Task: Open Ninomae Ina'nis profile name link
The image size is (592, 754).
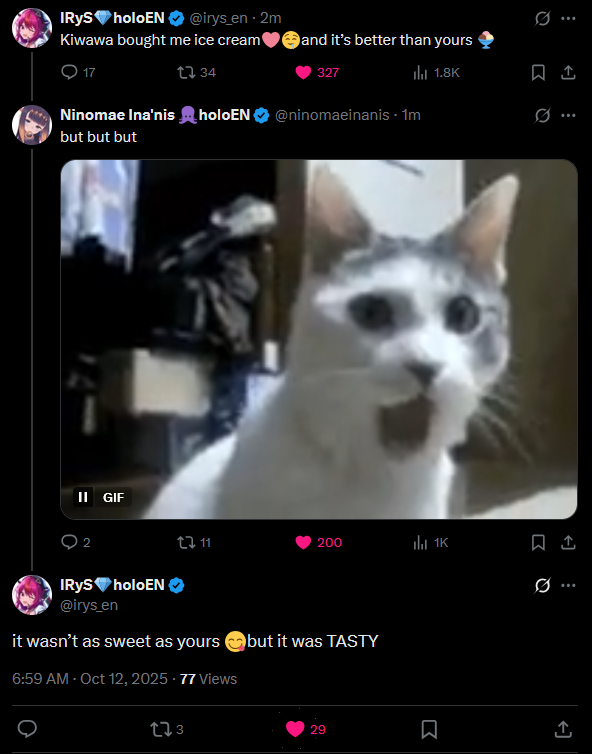Action: click(x=117, y=115)
